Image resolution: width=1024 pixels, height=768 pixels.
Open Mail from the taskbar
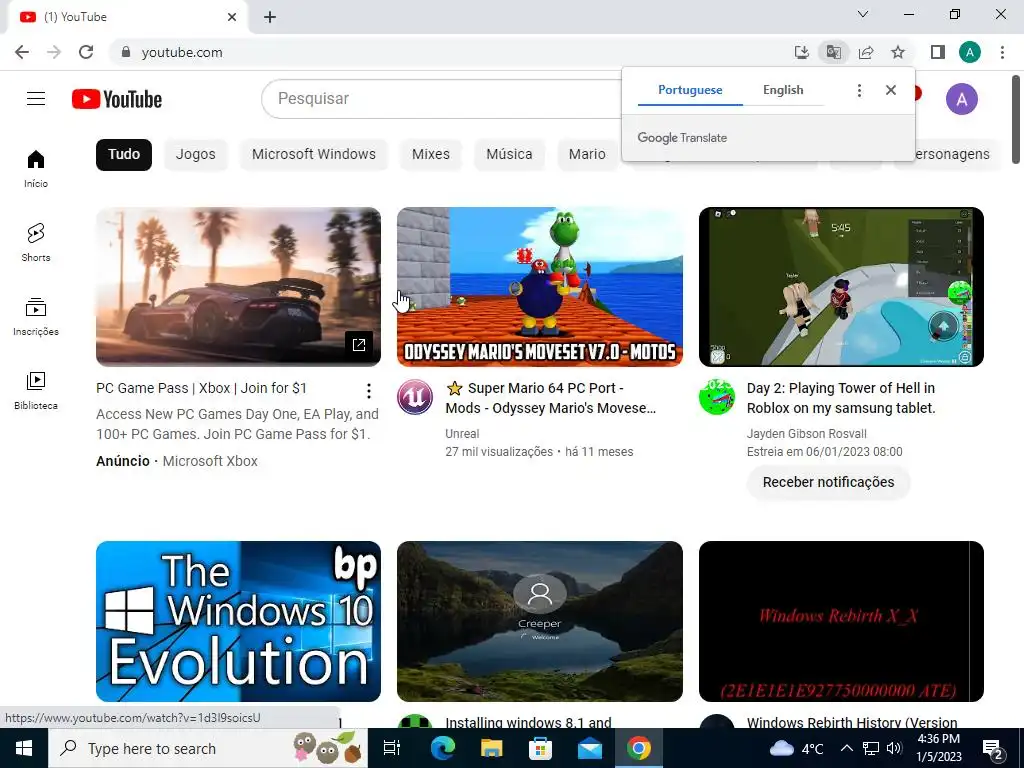click(589, 748)
